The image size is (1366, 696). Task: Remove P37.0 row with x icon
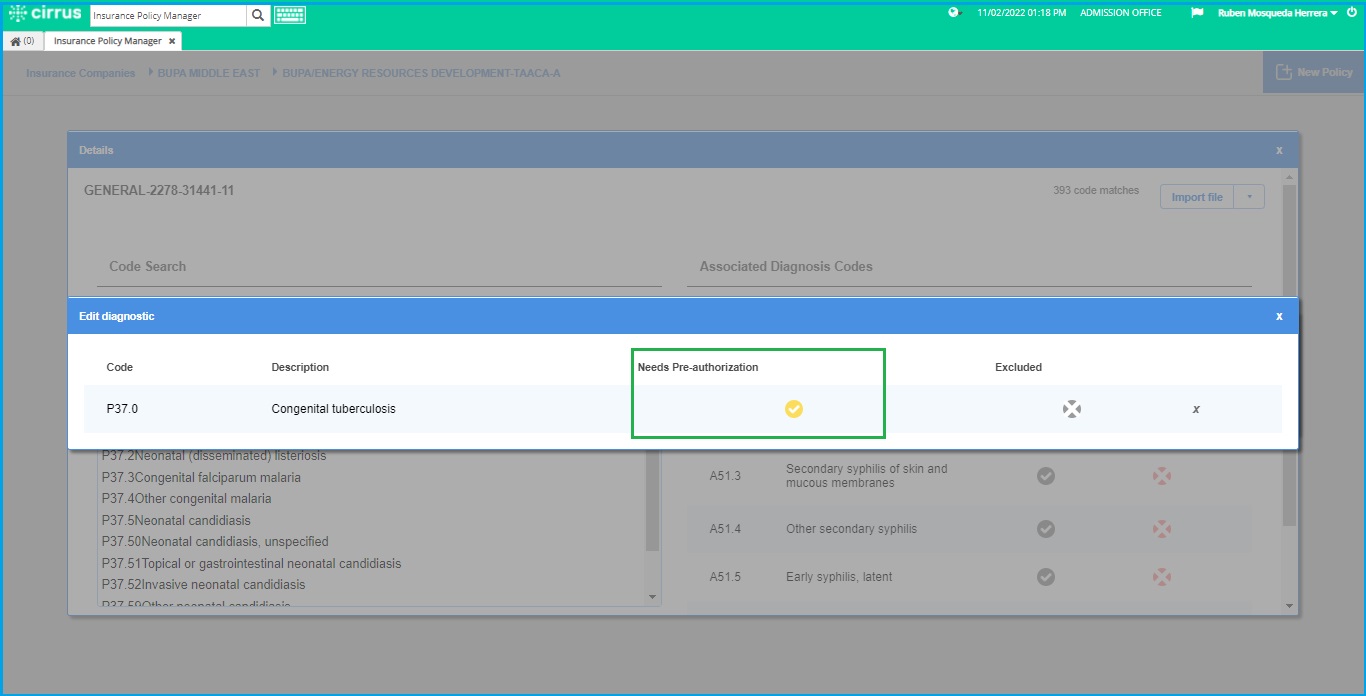point(1196,409)
